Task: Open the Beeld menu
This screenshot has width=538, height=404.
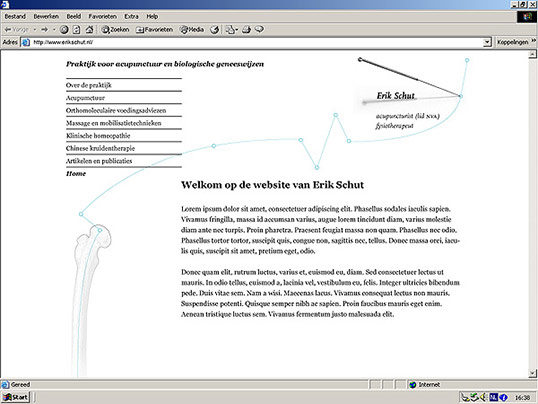Action: pos(73,16)
